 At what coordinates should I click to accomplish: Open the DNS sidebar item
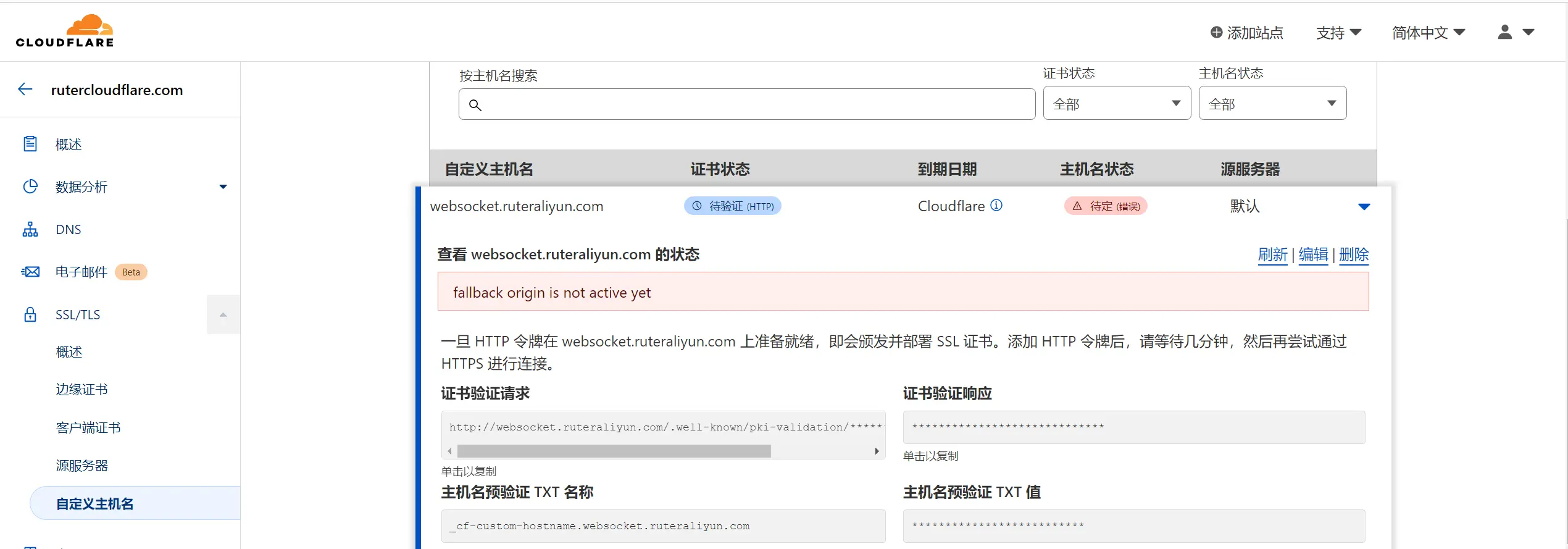[69, 229]
